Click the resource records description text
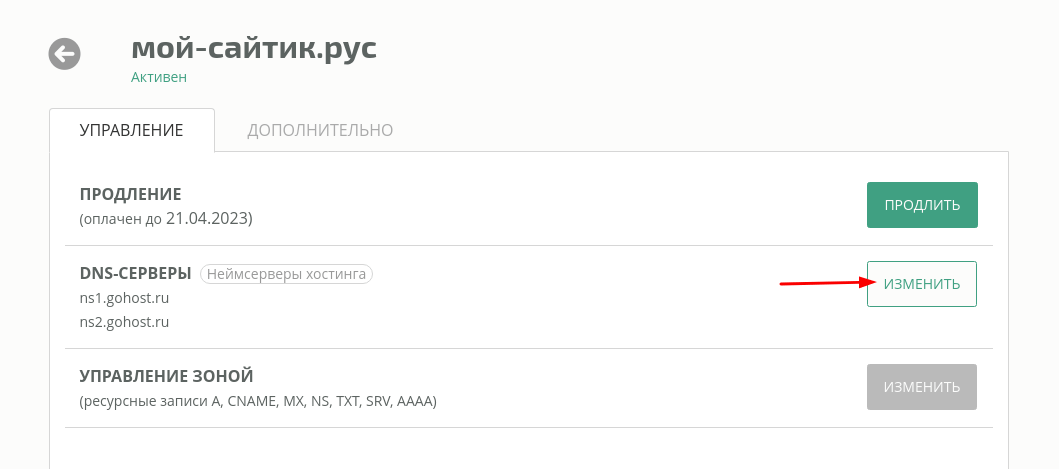 pyautogui.click(x=258, y=401)
